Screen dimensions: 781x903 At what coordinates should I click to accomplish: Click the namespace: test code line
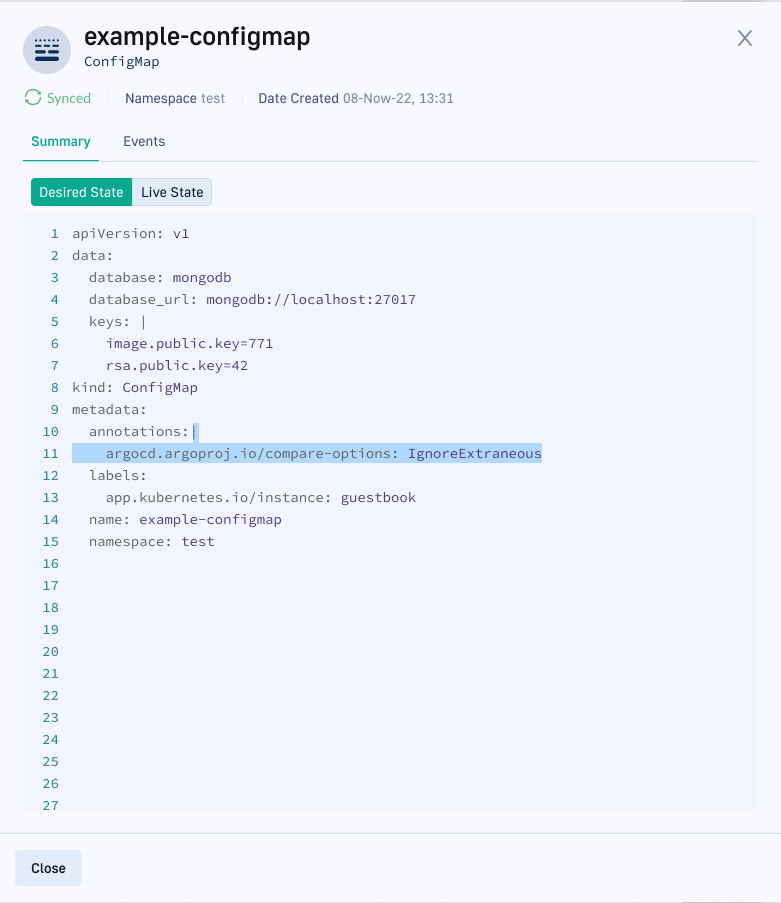click(151, 541)
